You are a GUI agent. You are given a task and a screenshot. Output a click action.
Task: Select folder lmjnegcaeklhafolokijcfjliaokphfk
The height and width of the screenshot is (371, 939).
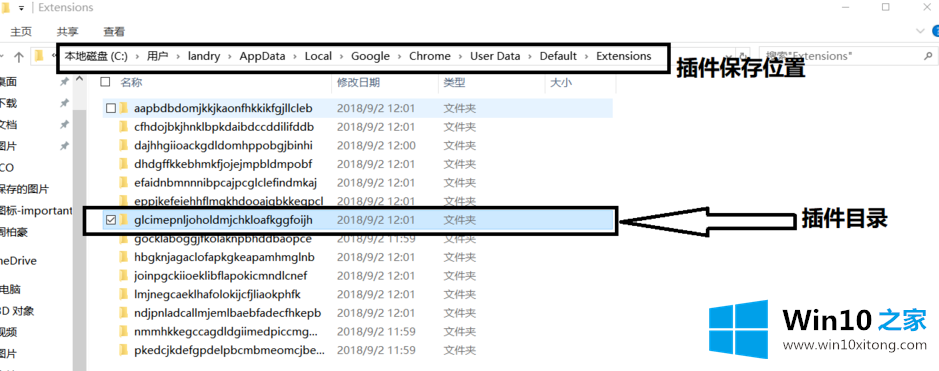click(217, 294)
